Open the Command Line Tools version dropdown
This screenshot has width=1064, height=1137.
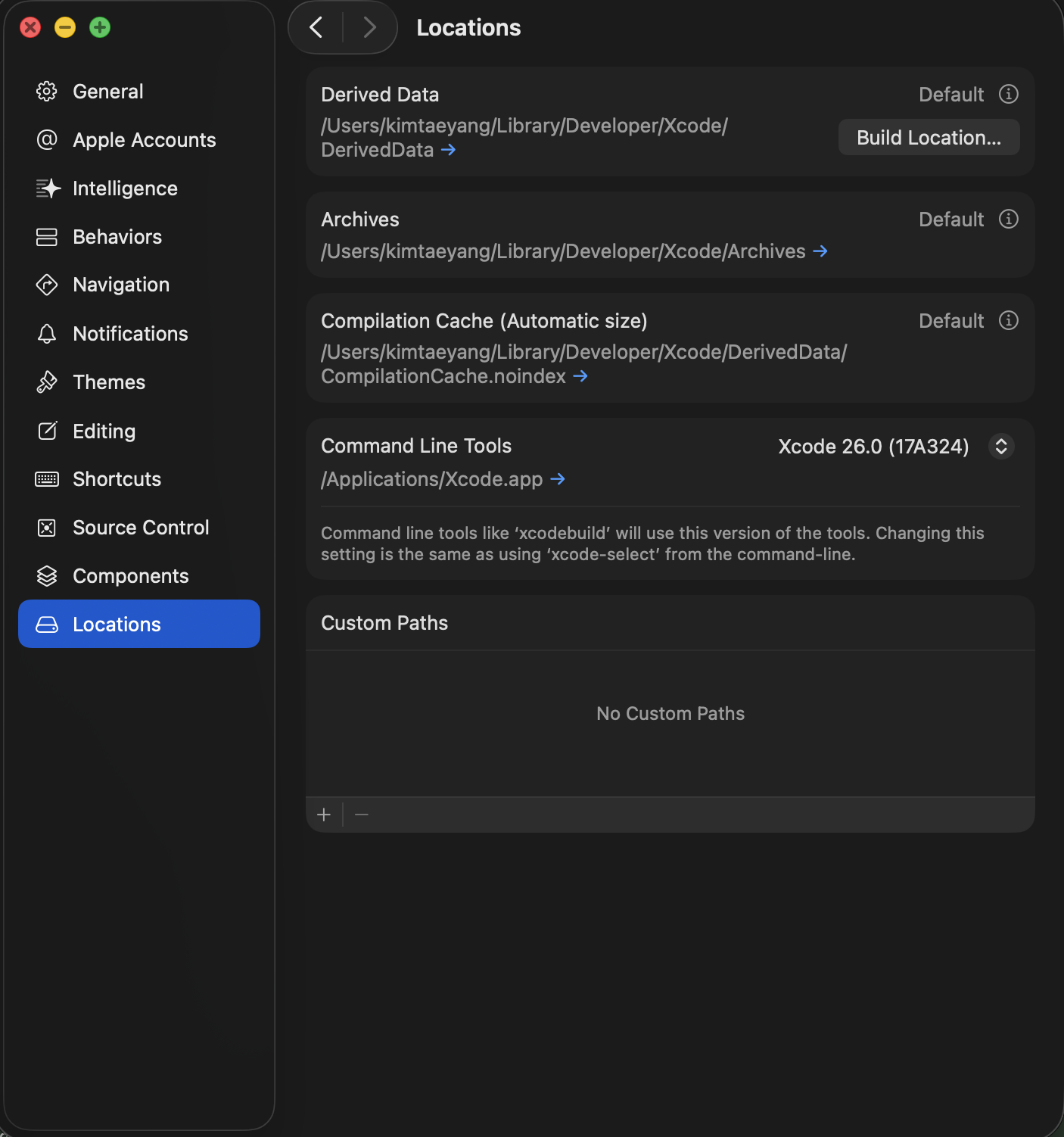click(x=1000, y=446)
